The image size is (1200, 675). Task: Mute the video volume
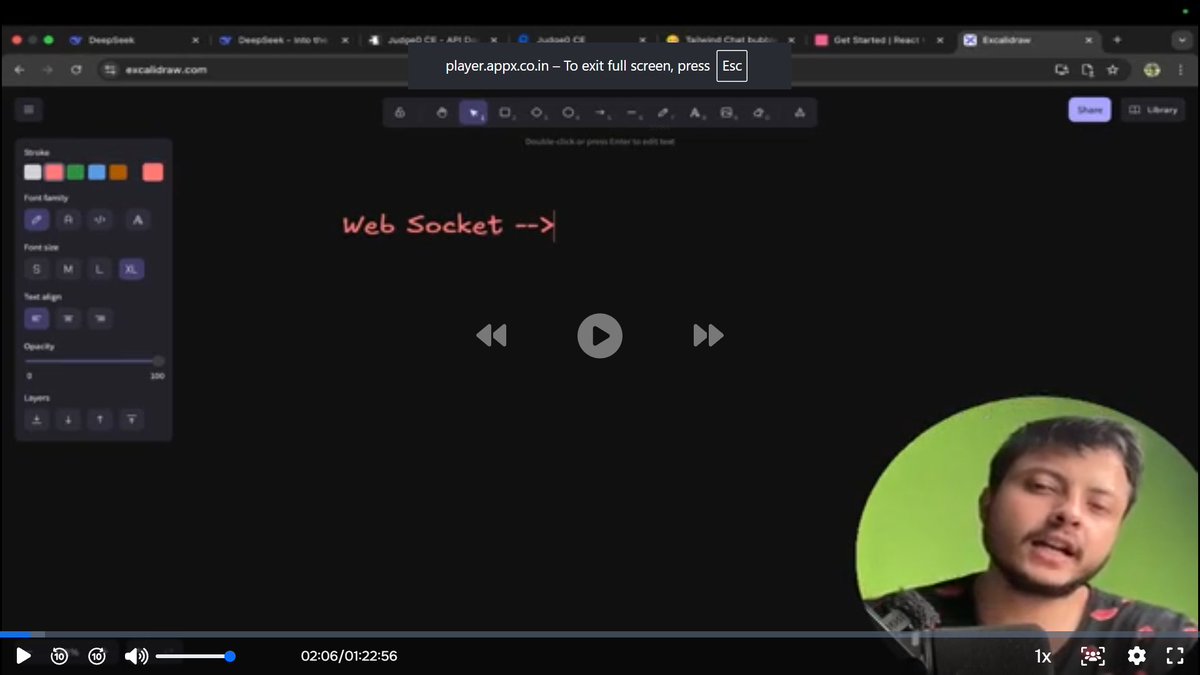136,656
